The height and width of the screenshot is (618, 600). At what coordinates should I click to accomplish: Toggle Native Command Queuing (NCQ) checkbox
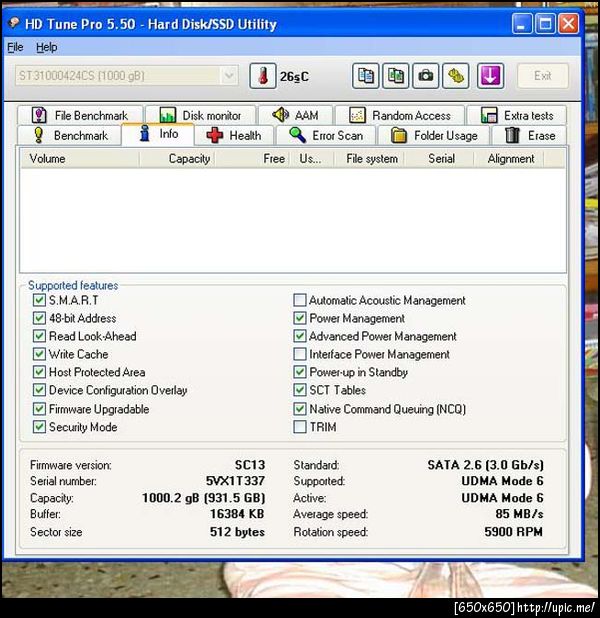[300, 408]
